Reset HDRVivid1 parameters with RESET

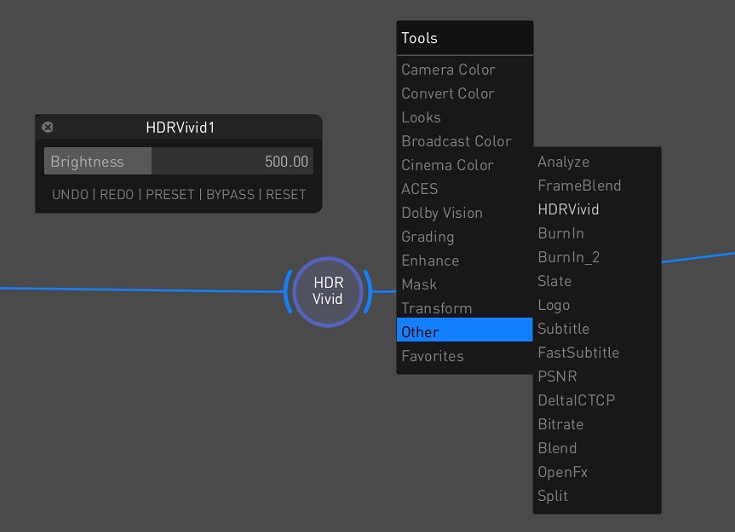coord(286,194)
